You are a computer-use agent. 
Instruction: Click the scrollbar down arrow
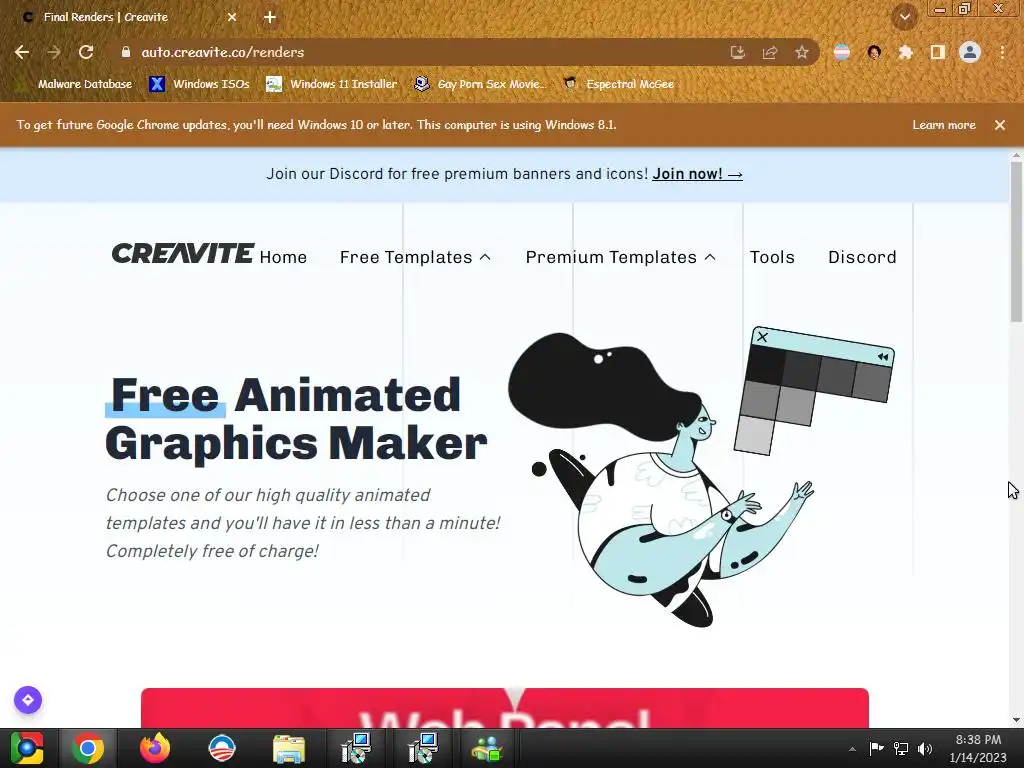point(1016,720)
